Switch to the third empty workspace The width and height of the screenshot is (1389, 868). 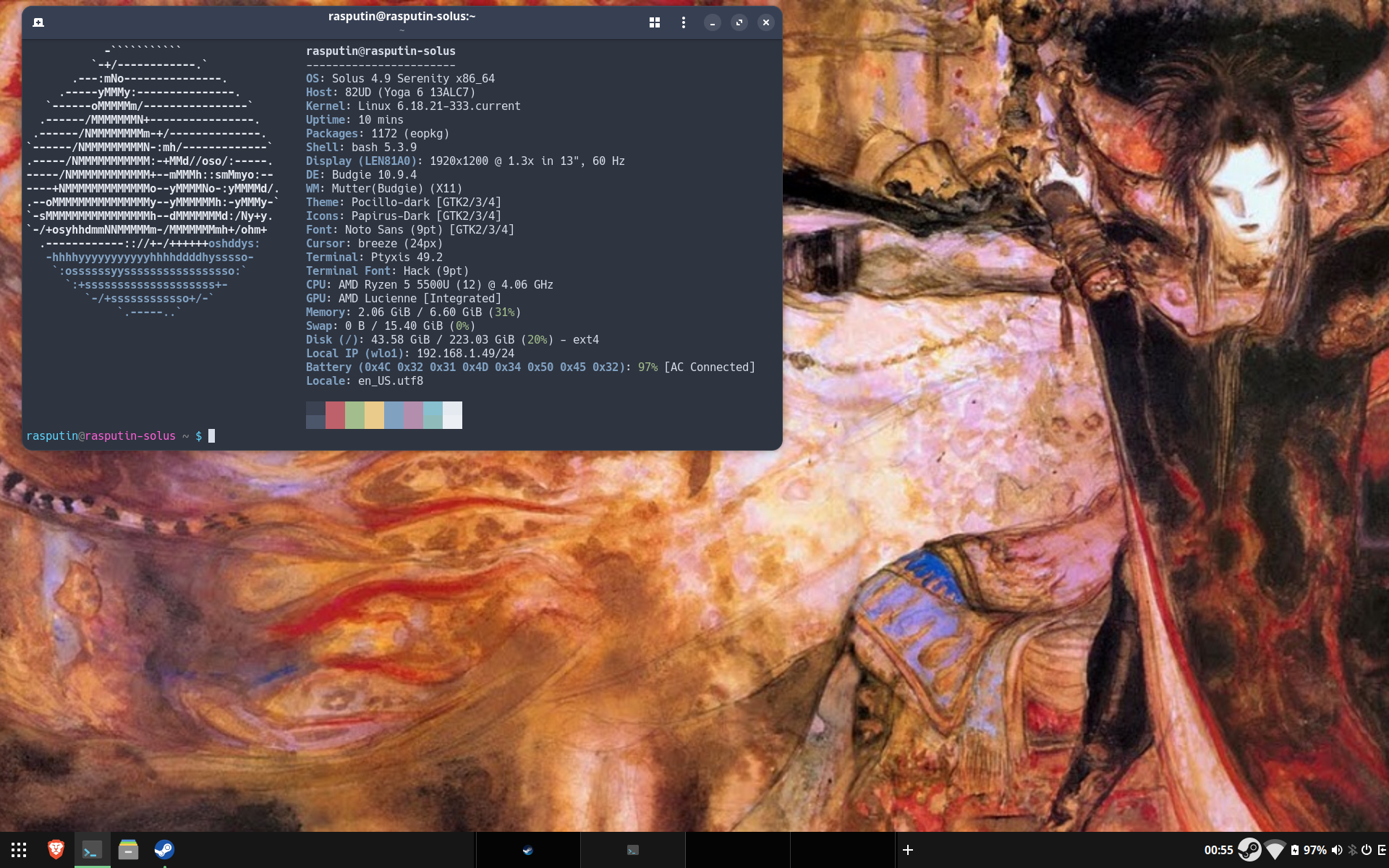tap(737, 850)
